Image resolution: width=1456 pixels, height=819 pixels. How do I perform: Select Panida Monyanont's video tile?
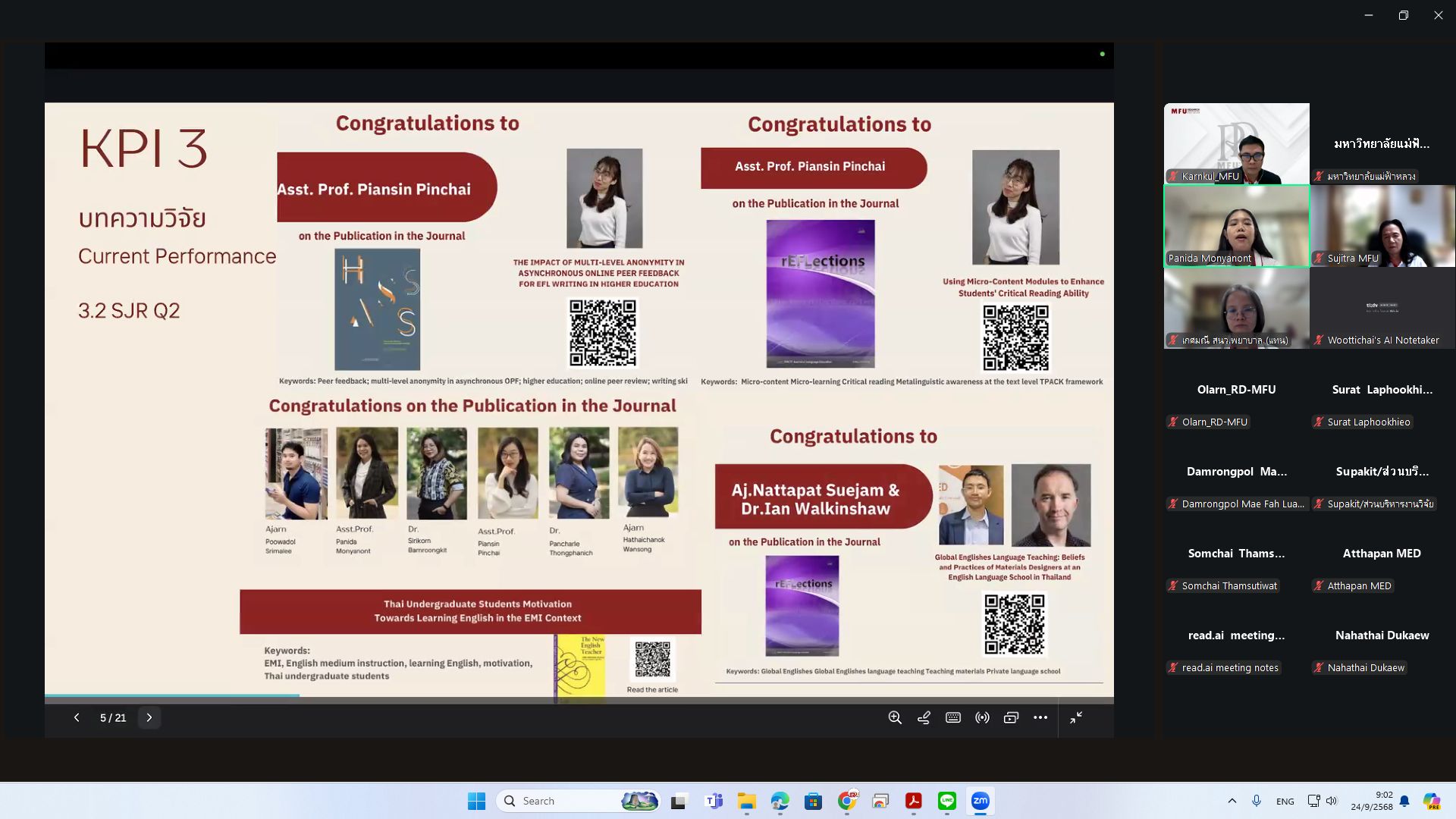(x=1236, y=225)
